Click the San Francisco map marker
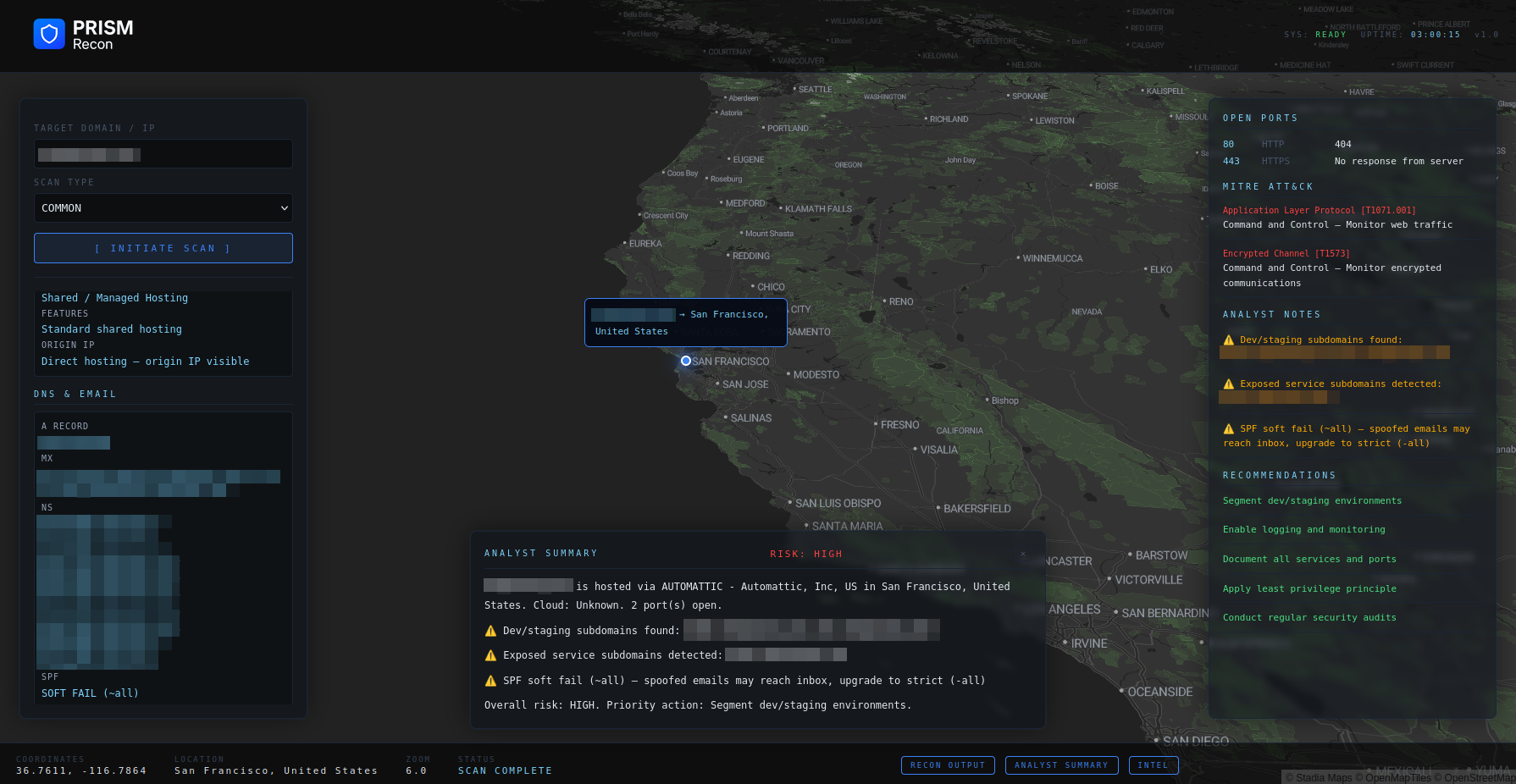This screenshot has width=1516, height=784. click(x=686, y=361)
